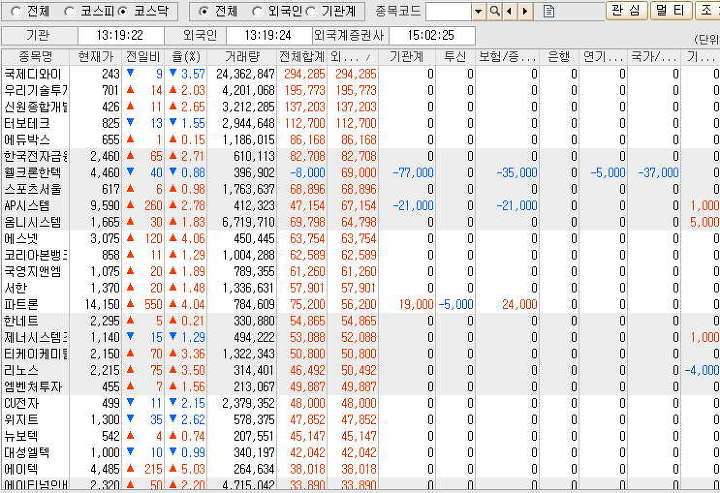720x493 pixels.
Task: Select the 뉴보텍 stock row
Action: coord(360,436)
